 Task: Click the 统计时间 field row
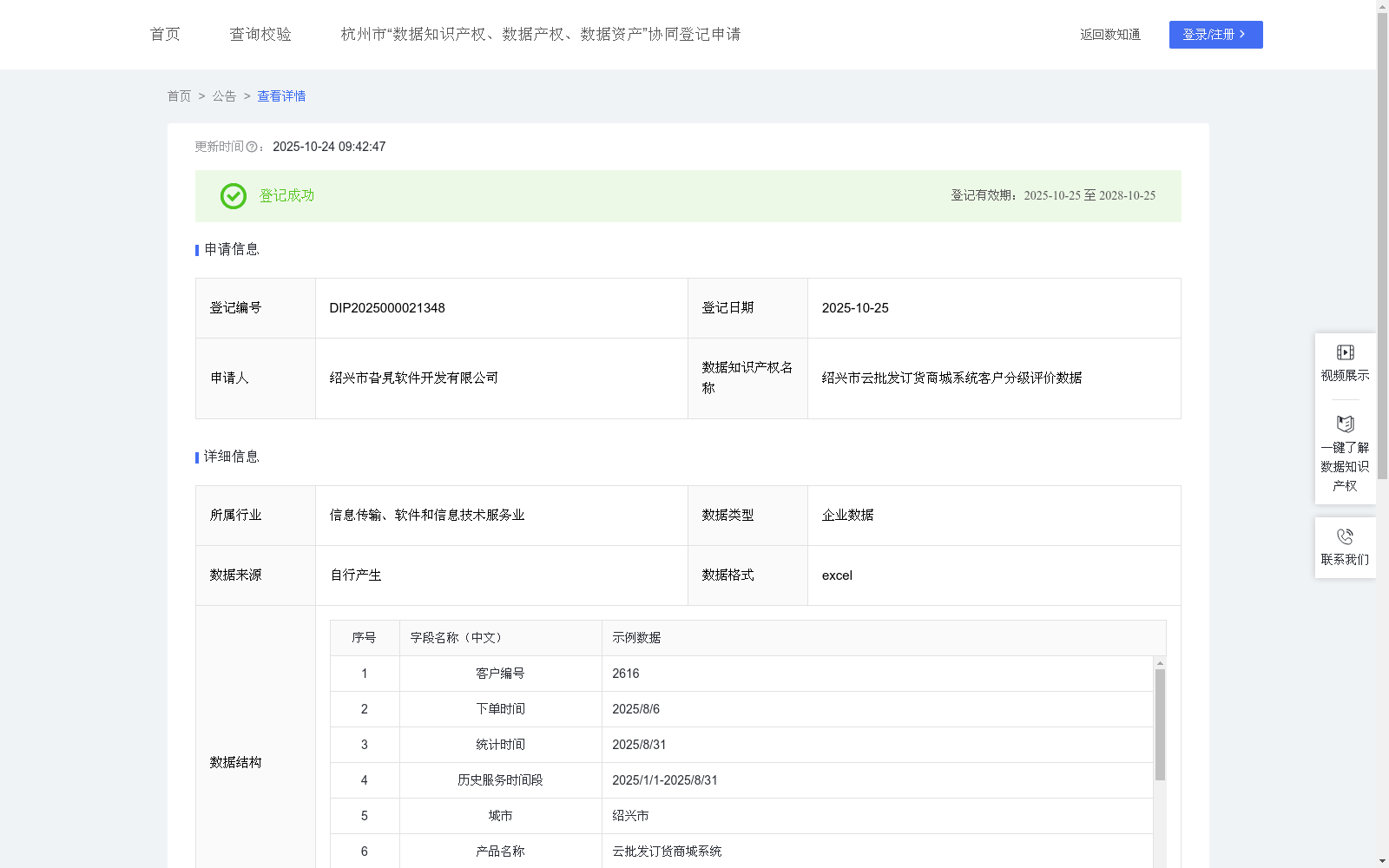pyautogui.click(x=741, y=745)
